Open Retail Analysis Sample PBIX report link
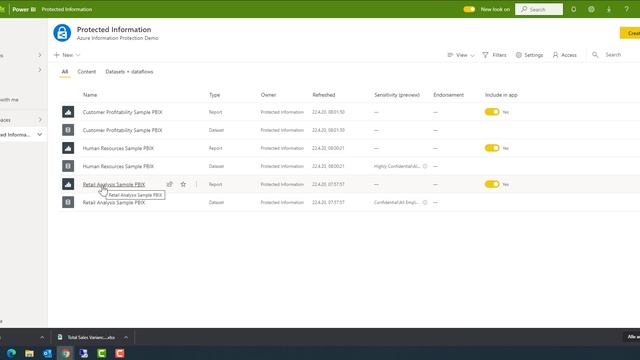 pos(114,184)
